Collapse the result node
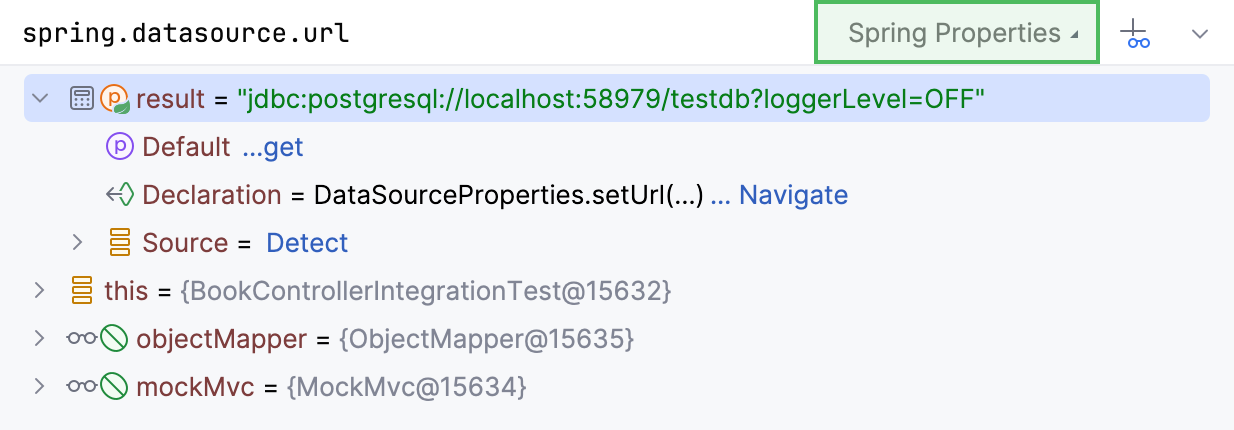Viewport: 1234px width, 430px height. (40, 98)
